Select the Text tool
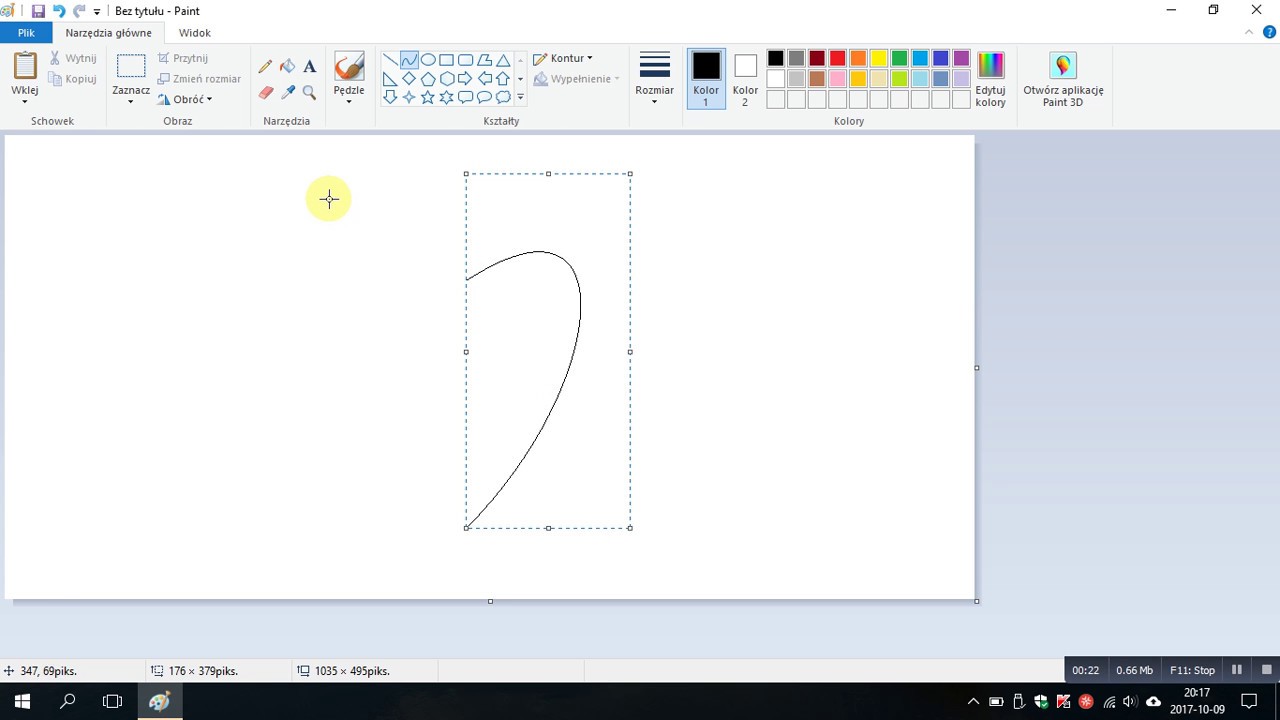The width and height of the screenshot is (1280, 720). (x=310, y=66)
